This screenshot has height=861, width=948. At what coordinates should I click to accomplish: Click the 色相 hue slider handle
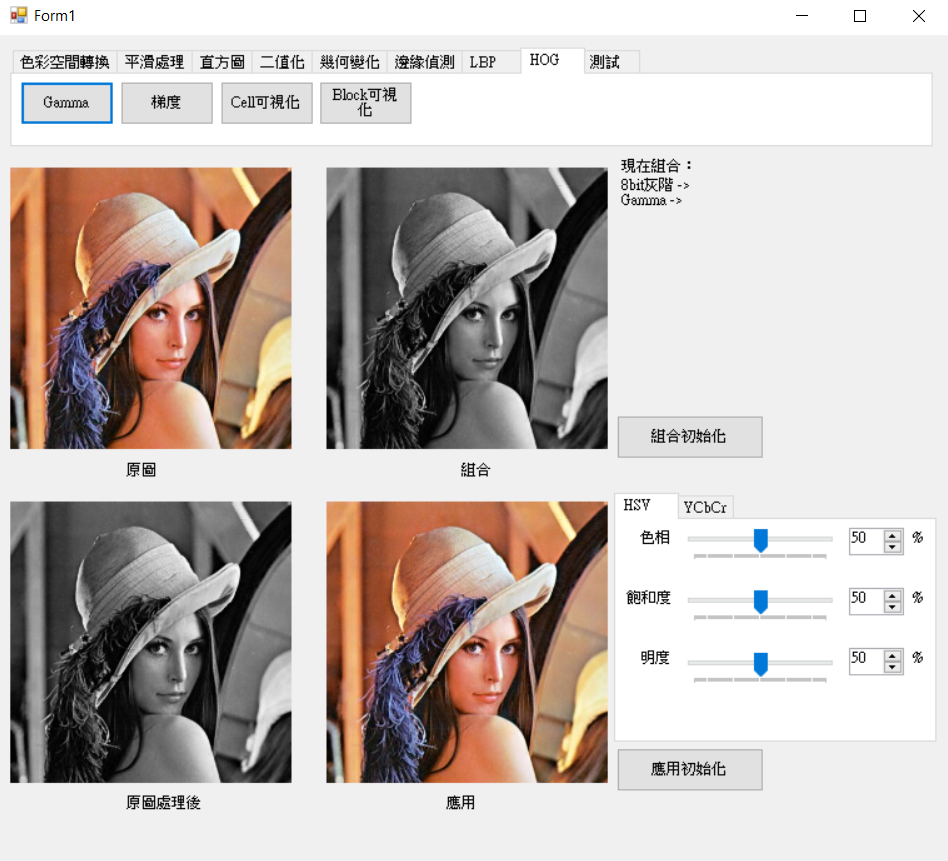(x=761, y=541)
